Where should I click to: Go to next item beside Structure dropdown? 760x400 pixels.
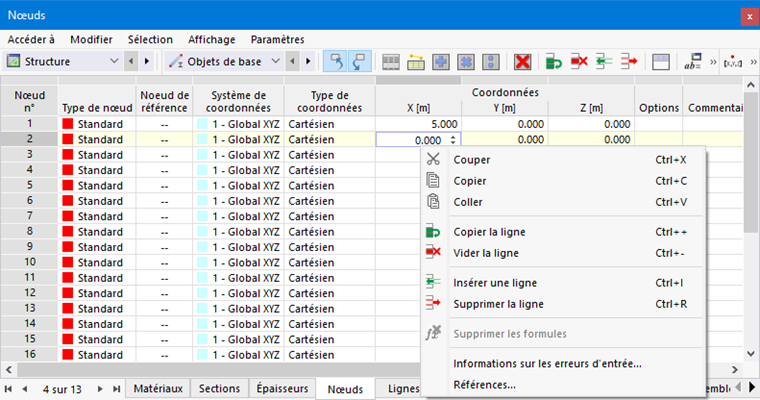coord(147,61)
